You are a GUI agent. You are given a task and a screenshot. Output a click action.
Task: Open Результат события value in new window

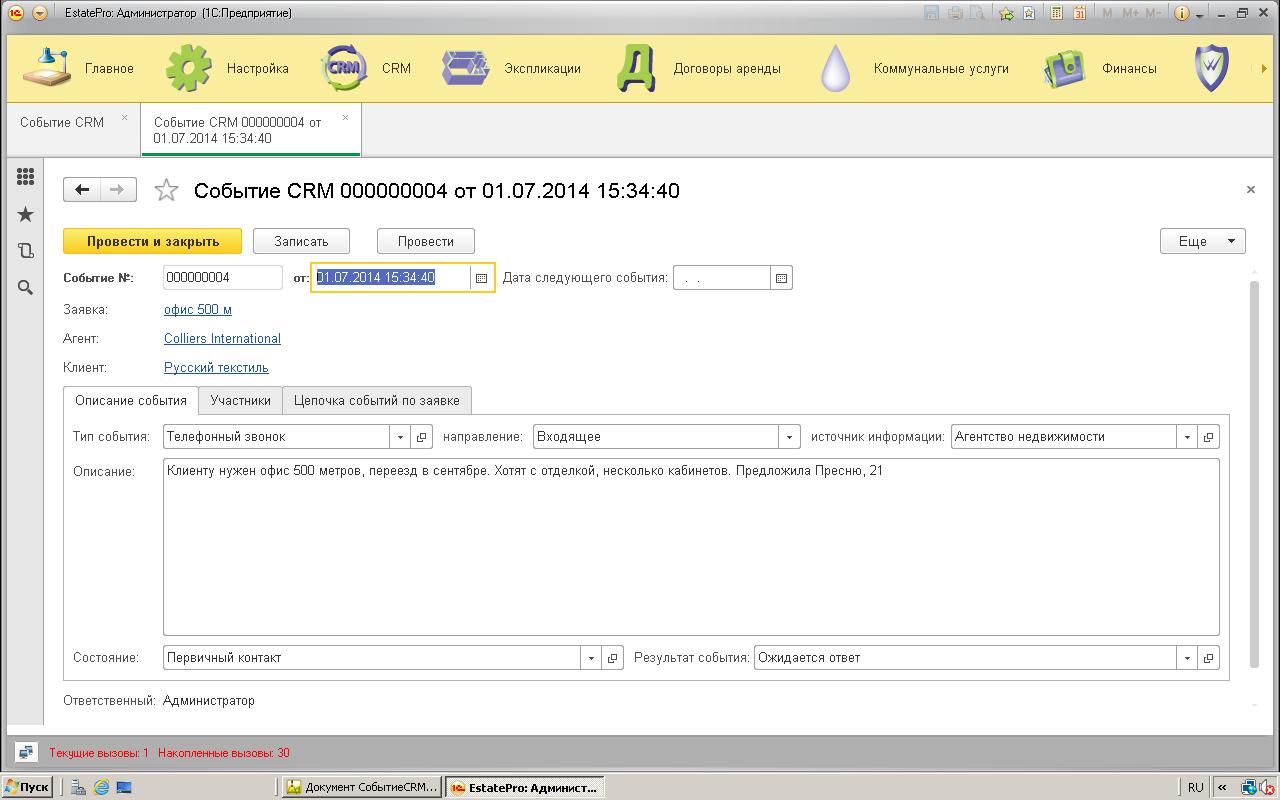(1208, 658)
